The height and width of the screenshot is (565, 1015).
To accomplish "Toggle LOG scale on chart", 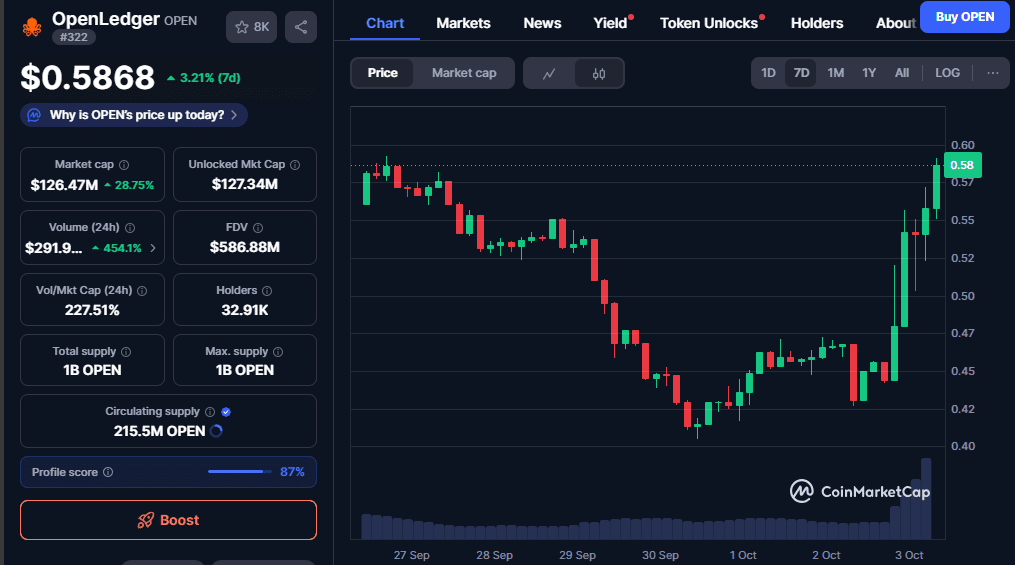I will (947, 73).
